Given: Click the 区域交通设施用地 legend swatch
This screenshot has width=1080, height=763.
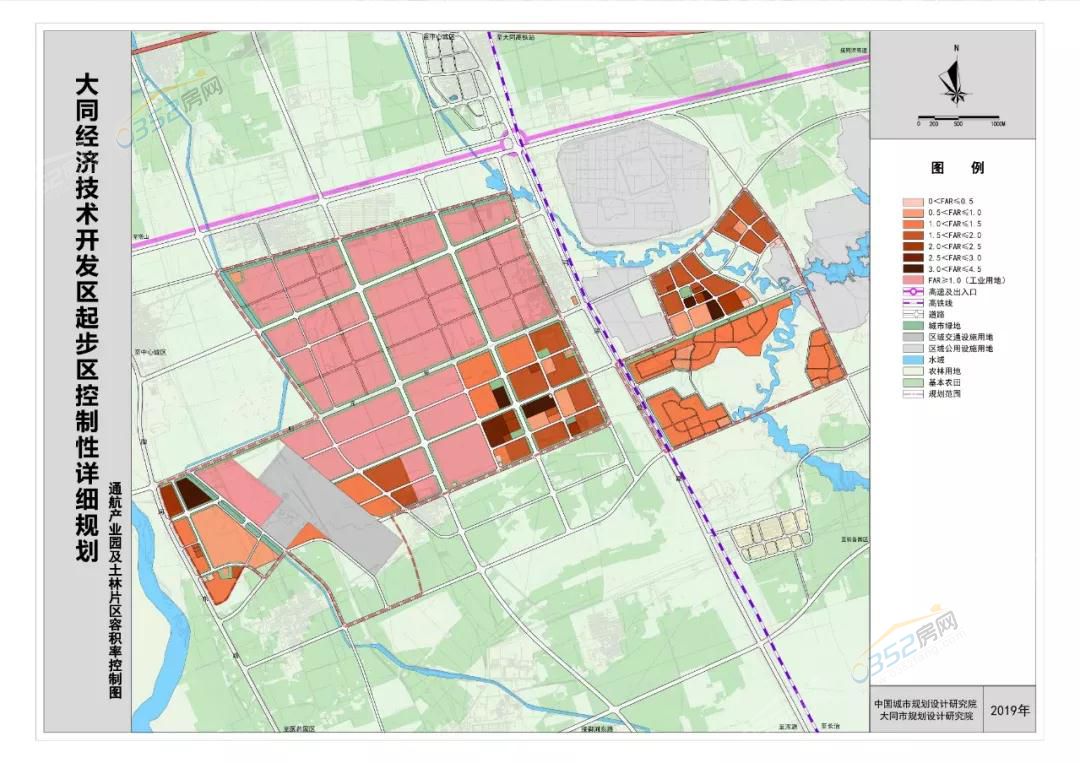Looking at the screenshot, I should tap(915, 337).
